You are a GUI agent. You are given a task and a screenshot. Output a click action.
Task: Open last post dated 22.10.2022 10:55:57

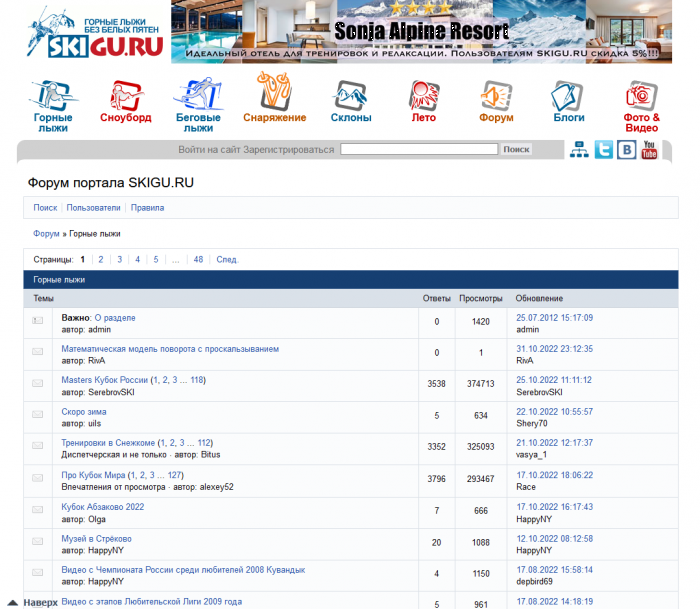[x=554, y=412]
